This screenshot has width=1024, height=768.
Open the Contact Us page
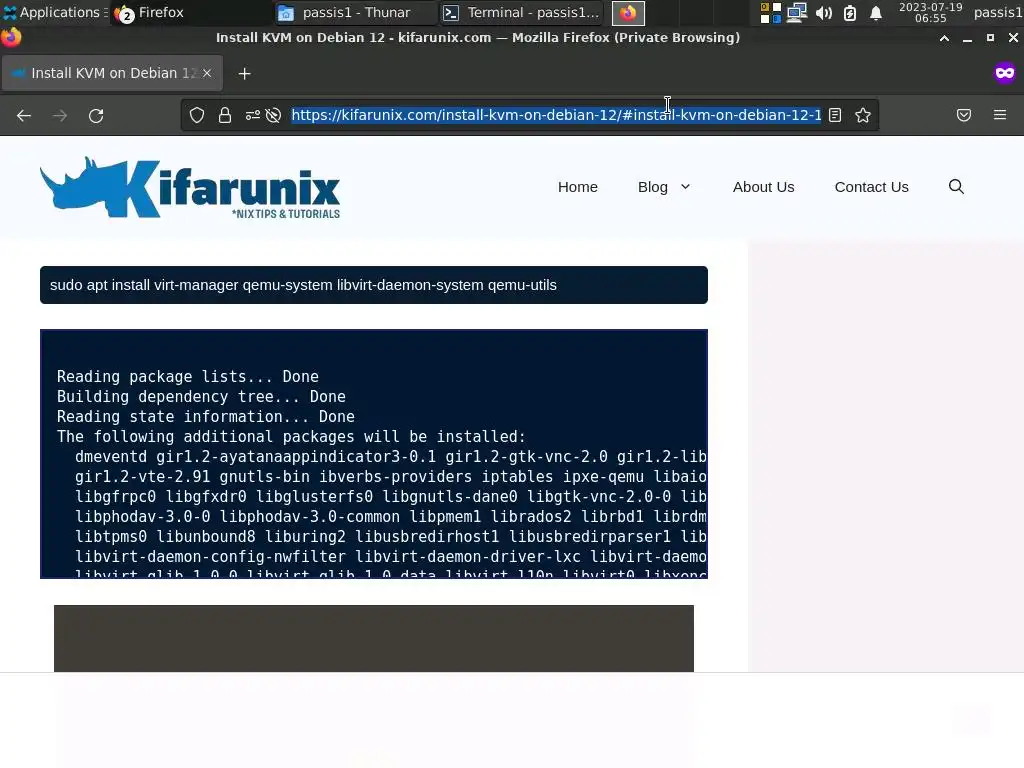[x=871, y=187]
